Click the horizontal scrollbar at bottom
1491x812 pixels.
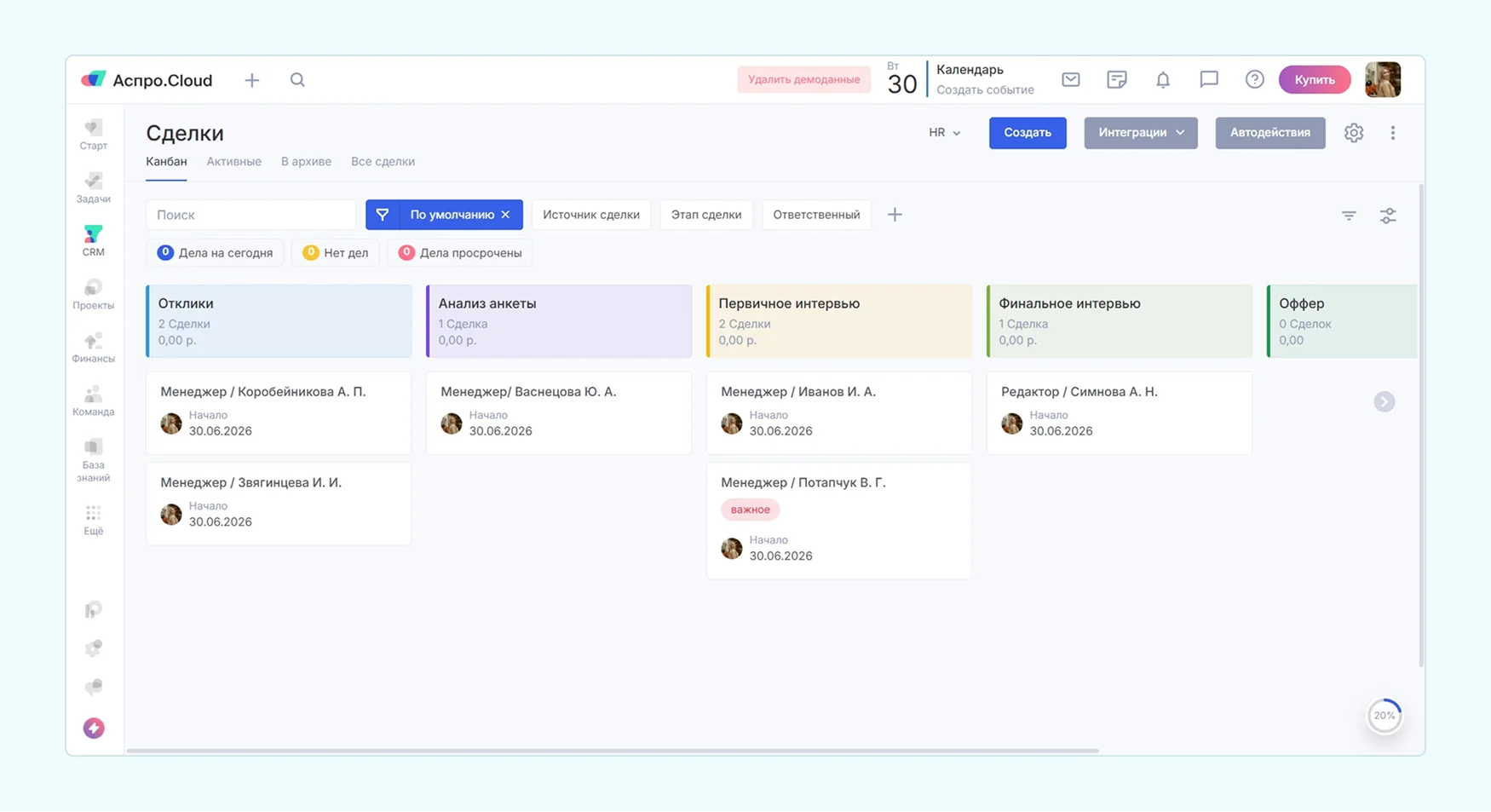(x=613, y=751)
